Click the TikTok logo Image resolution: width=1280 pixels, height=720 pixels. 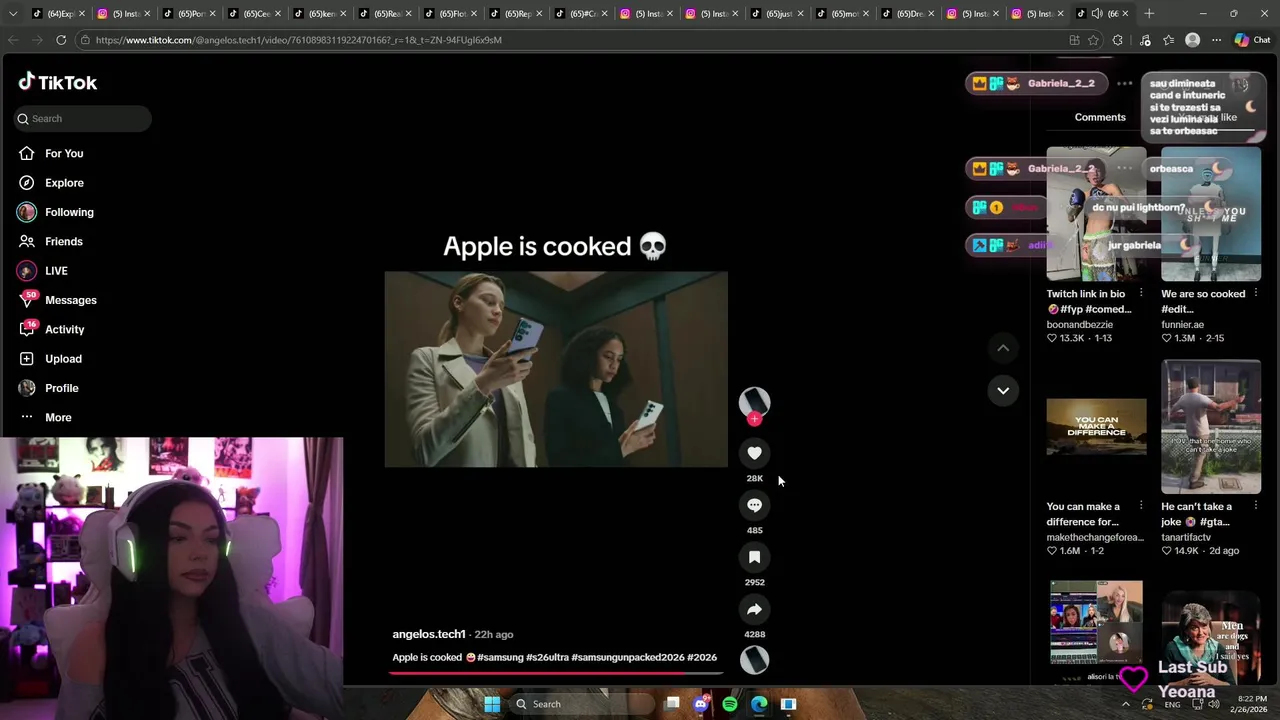[x=58, y=82]
